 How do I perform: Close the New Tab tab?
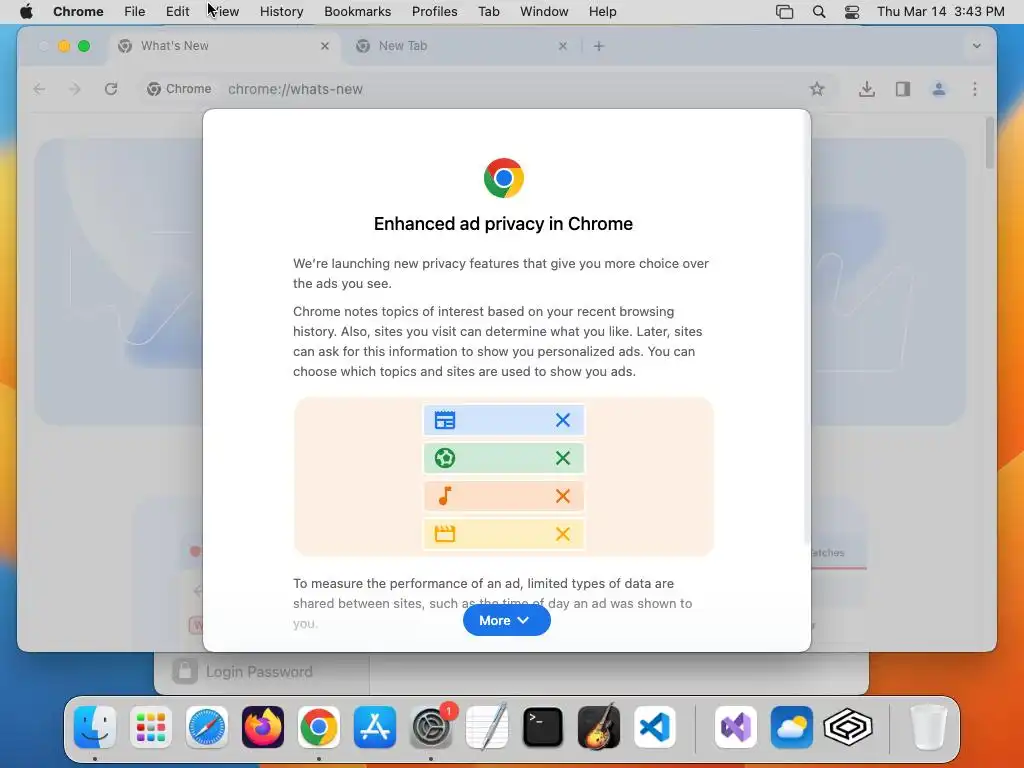(562, 46)
